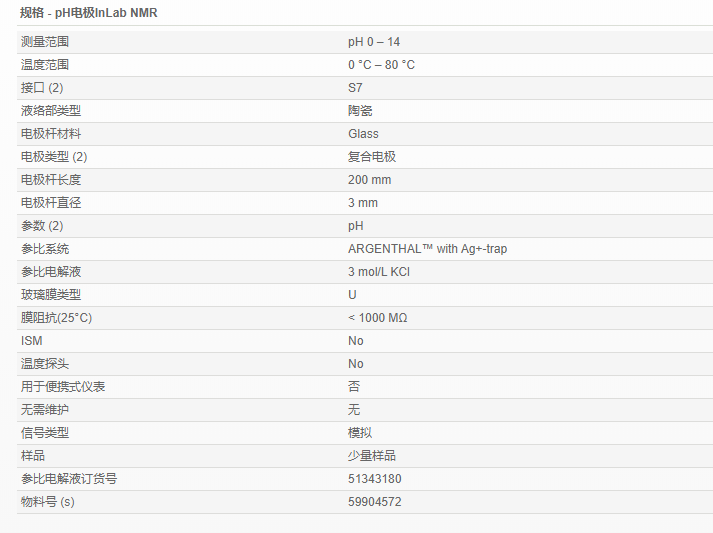The width and height of the screenshot is (713, 533).
Task: Click the '规格 - pH电极InLab NMR' heading
Action: [89, 13]
